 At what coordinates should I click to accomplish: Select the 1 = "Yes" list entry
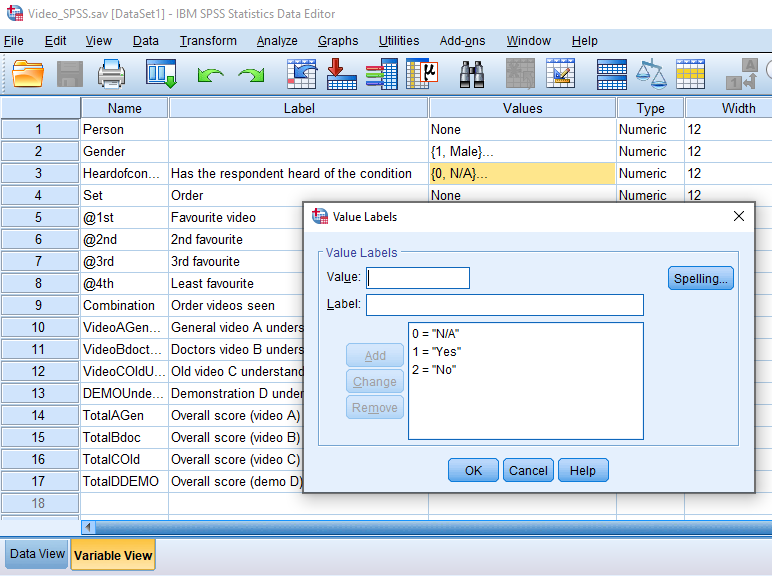pyautogui.click(x=436, y=352)
